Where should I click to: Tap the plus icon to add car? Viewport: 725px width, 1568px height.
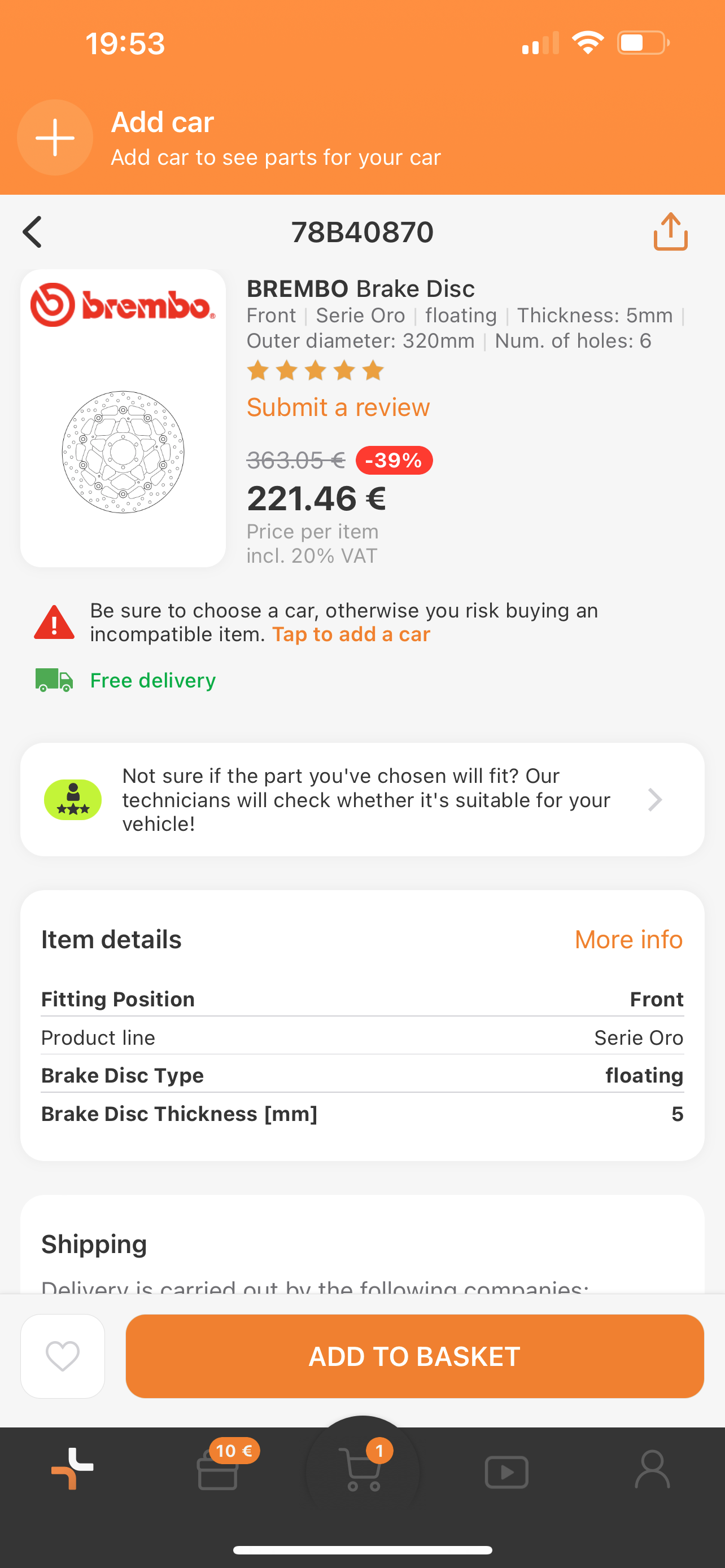pyautogui.click(x=55, y=138)
